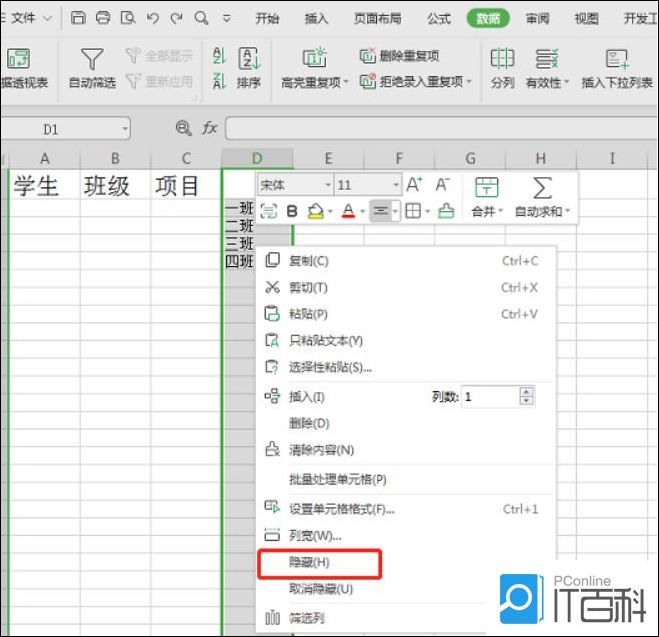Click the 列数 column count input field
This screenshot has height=637, width=659.
pos(490,397)
